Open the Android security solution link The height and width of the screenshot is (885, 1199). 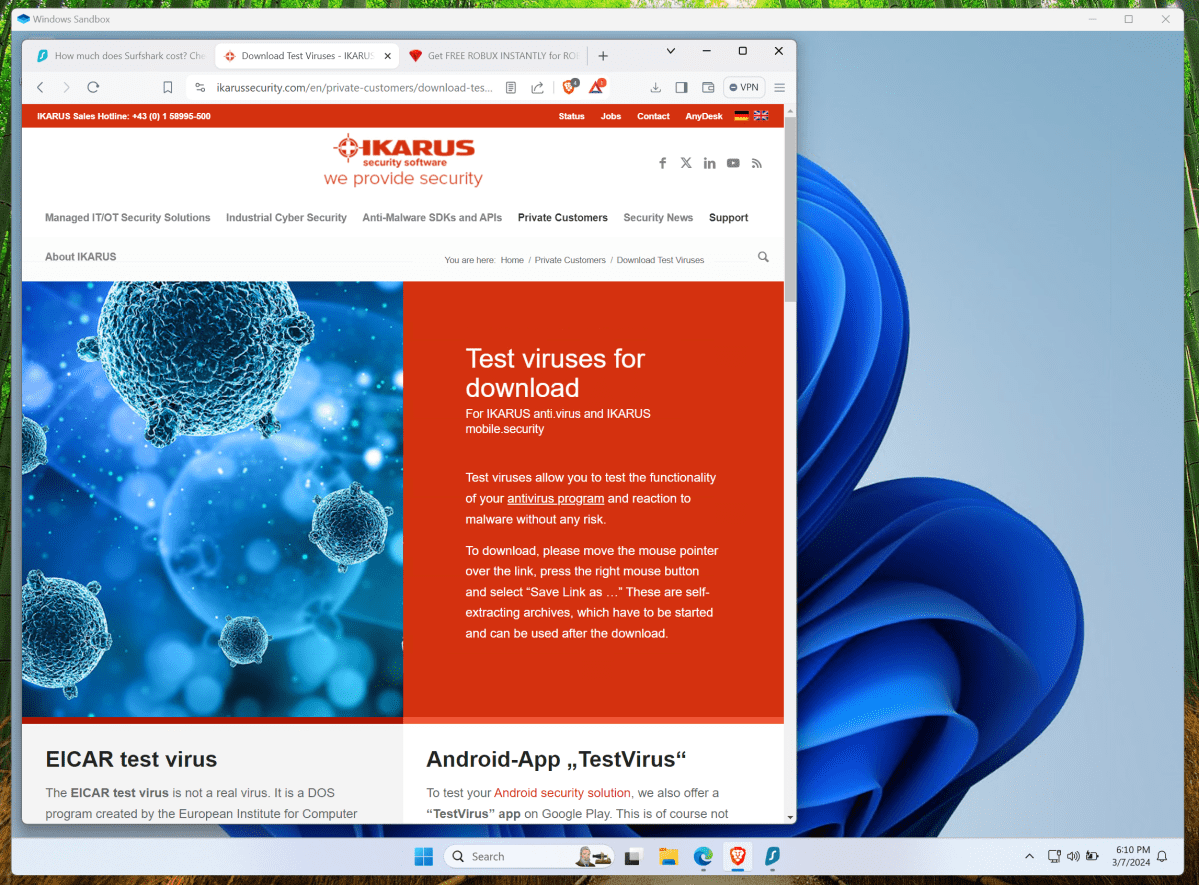pyautogui.click(x=561, y=792)
